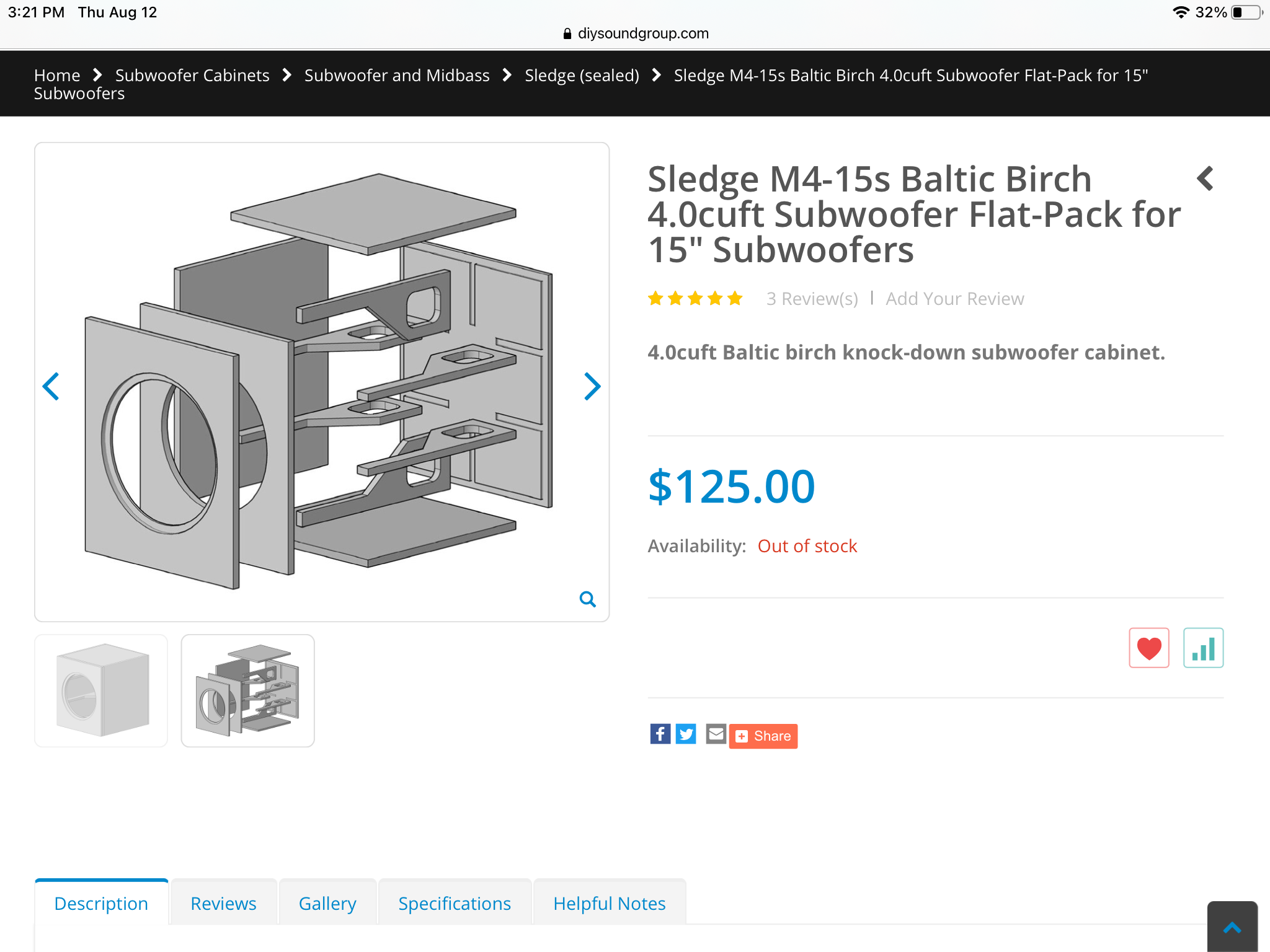
Task: Jump to top with the up arrow button
Action: (1232, 927)
